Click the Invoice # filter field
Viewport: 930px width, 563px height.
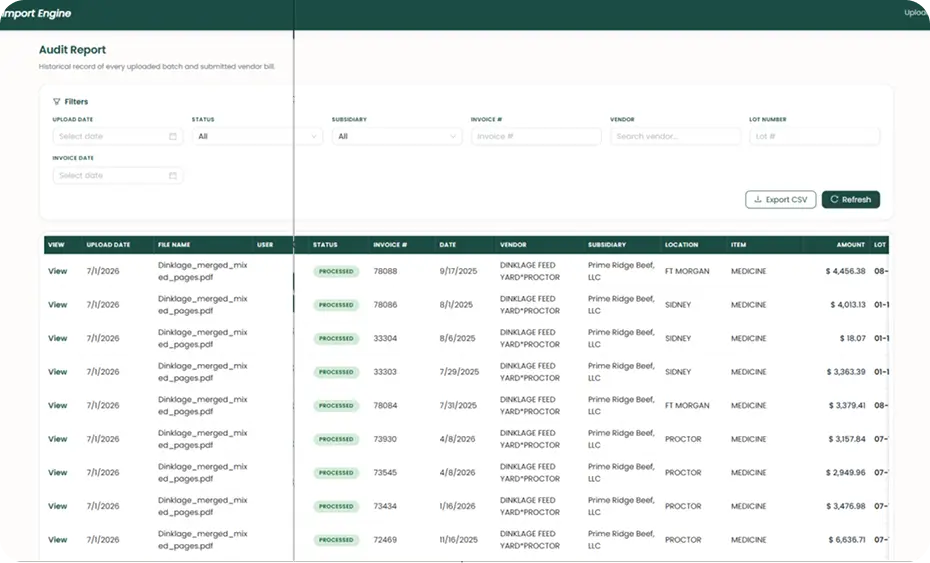click(x=536, y=136)
